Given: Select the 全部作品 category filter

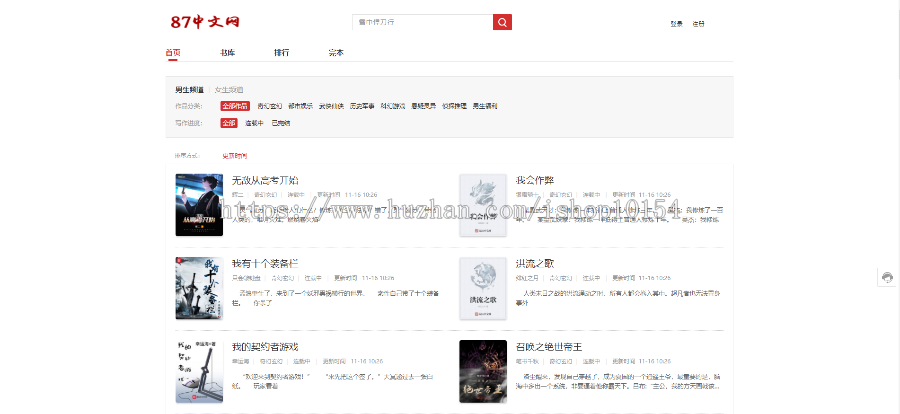Looking at the screenshot, I should point(235,106).
